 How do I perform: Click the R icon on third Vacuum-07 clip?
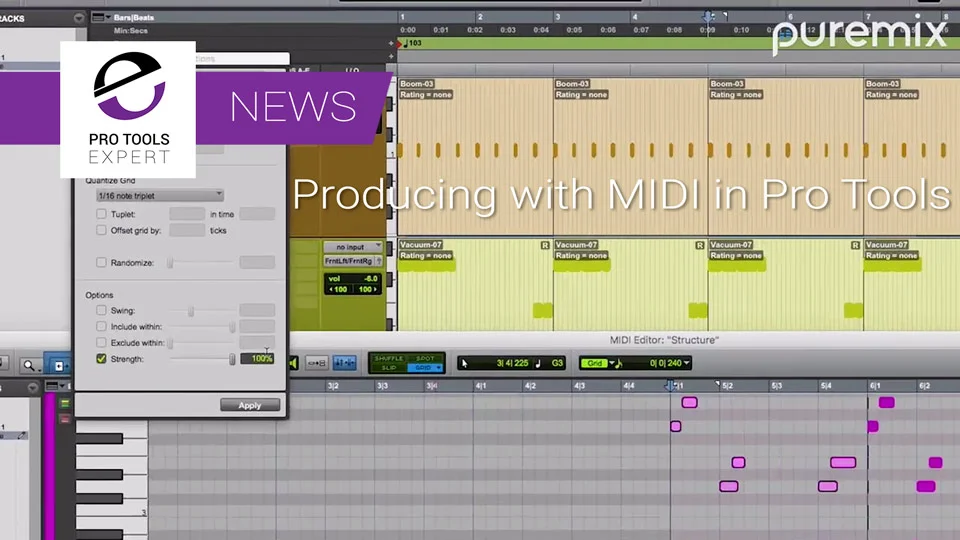click(x=855, y=245)
